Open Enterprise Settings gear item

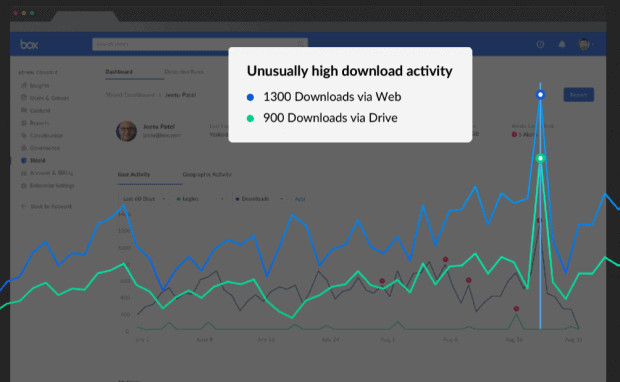[47, 185]
